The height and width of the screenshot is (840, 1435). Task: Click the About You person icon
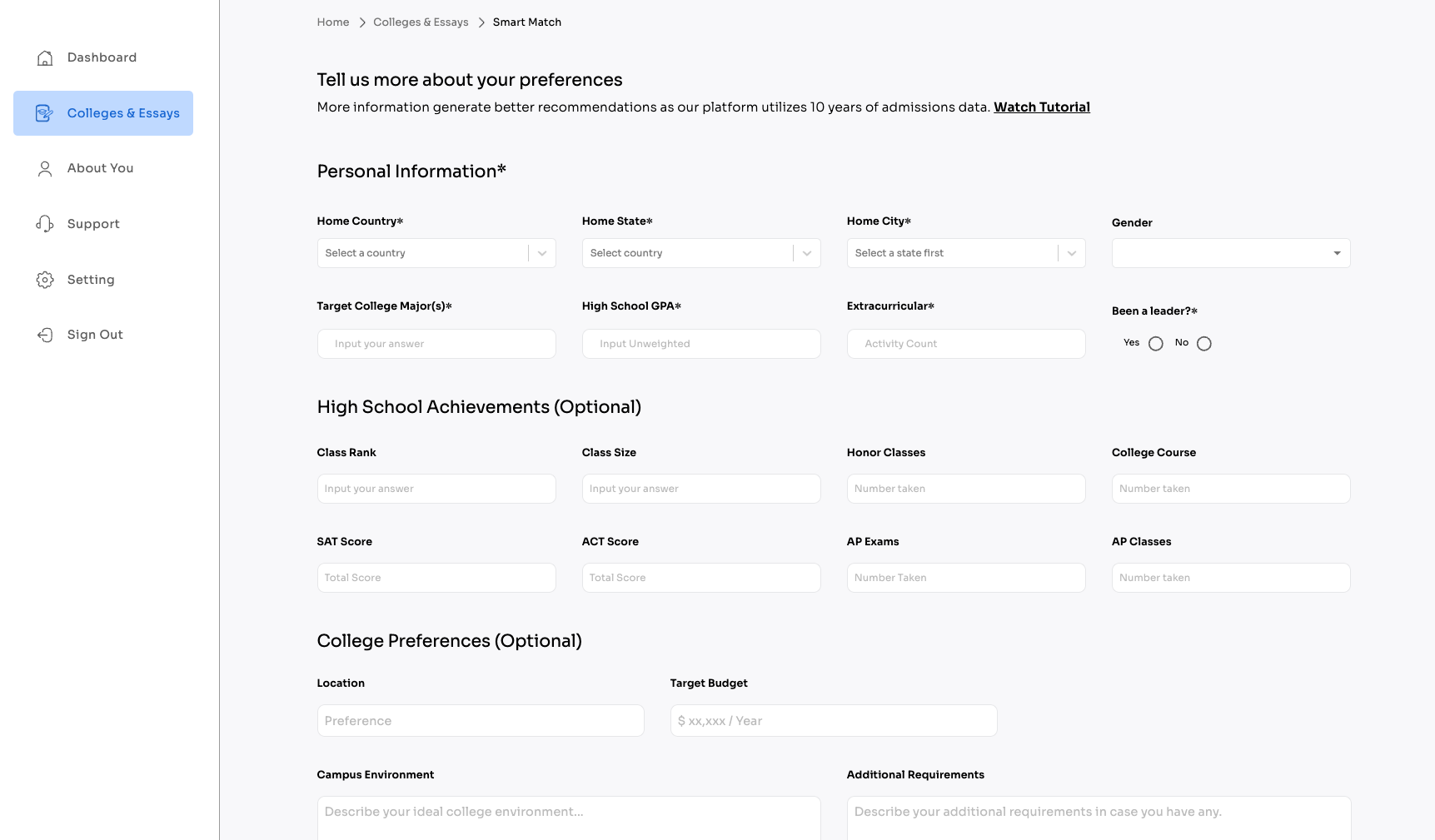tap(45, 169)
